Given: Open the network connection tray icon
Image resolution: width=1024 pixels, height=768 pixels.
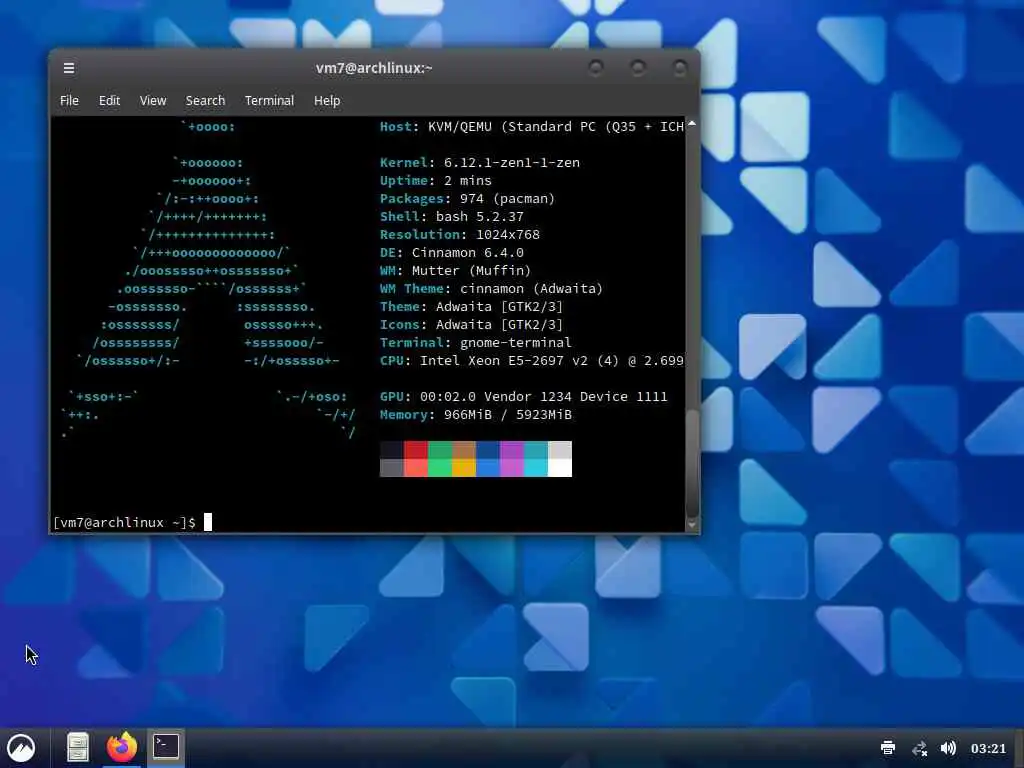Looking at the screenshot, I should (x=920, y=748).
